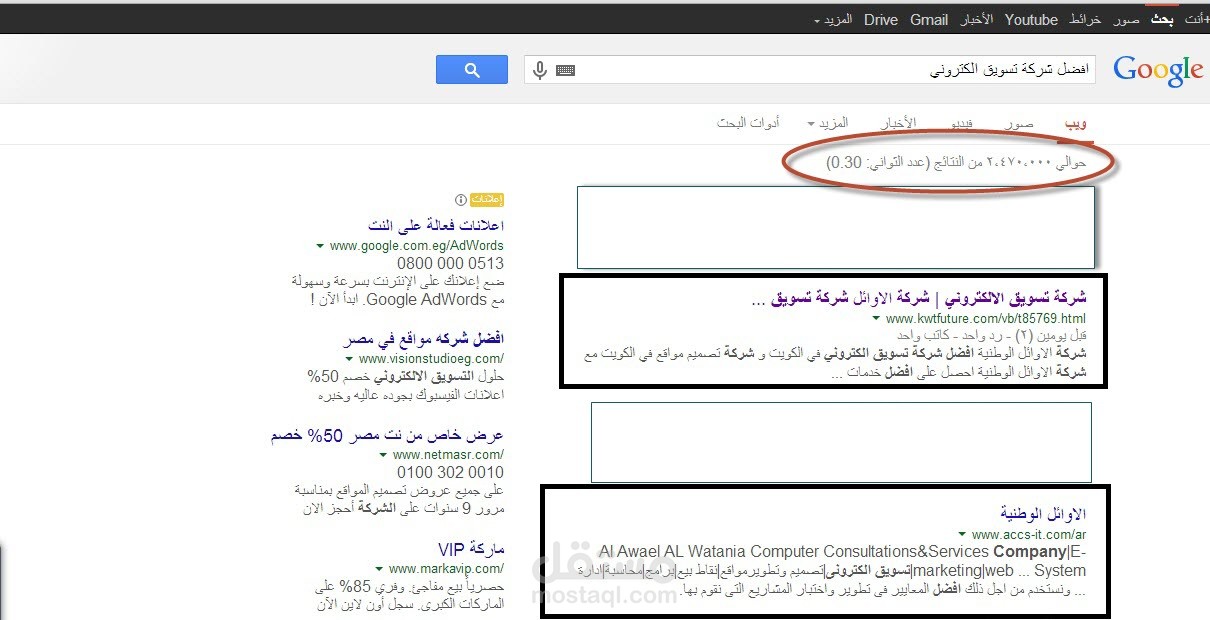Click the phone number 0800 000 0513
This screenshot has width=1210, height=620.
(450, 264)
